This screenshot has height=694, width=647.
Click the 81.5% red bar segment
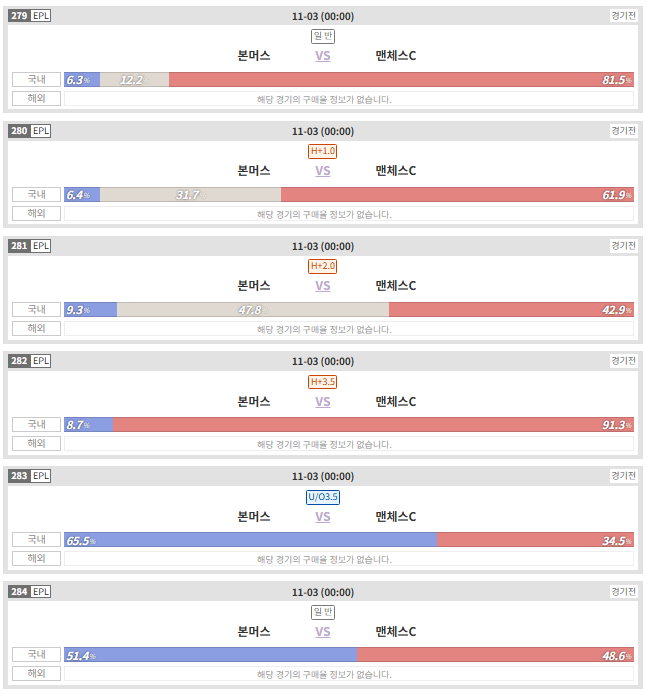[401, 80]
